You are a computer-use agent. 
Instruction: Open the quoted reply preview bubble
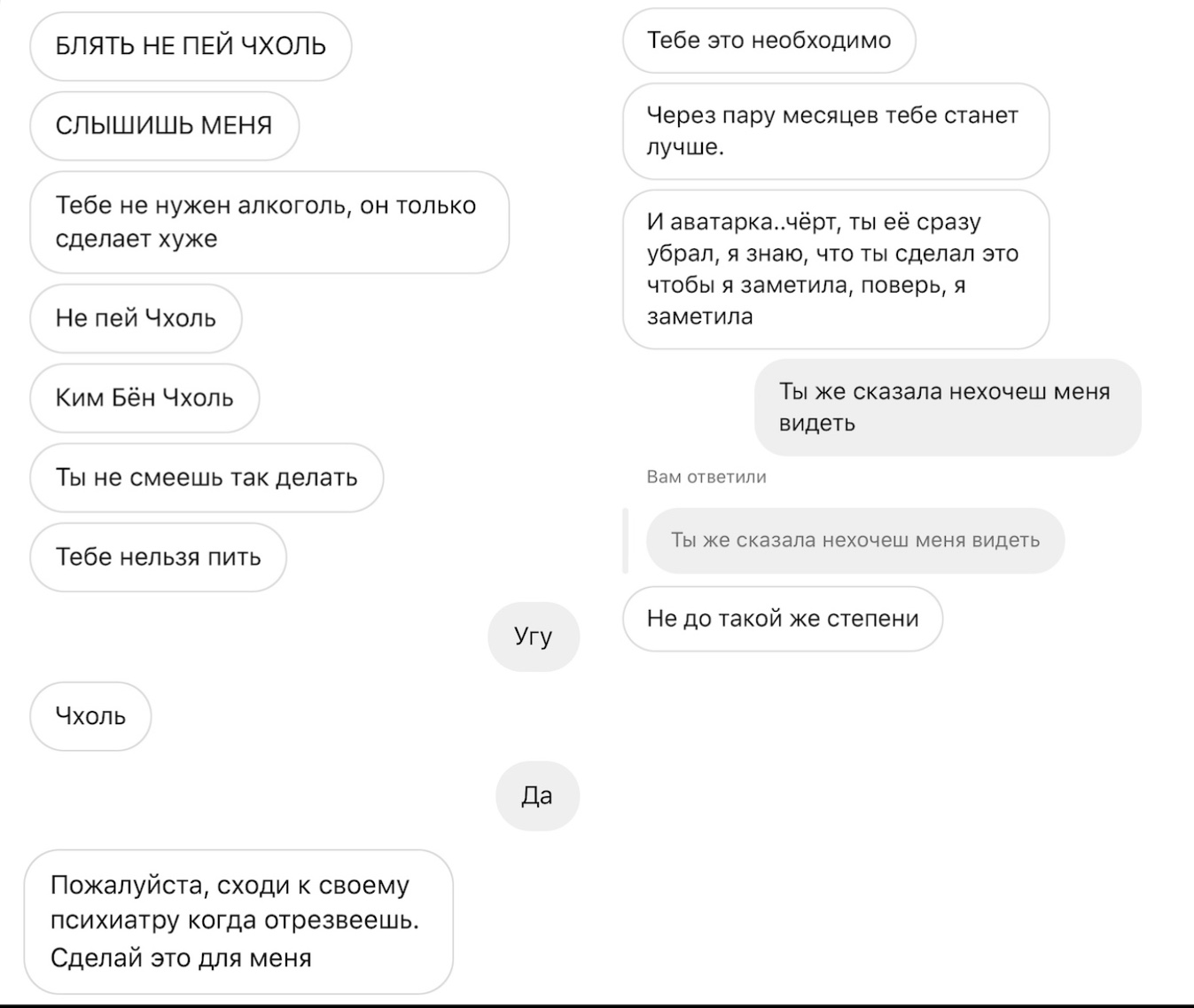point(855,541)
